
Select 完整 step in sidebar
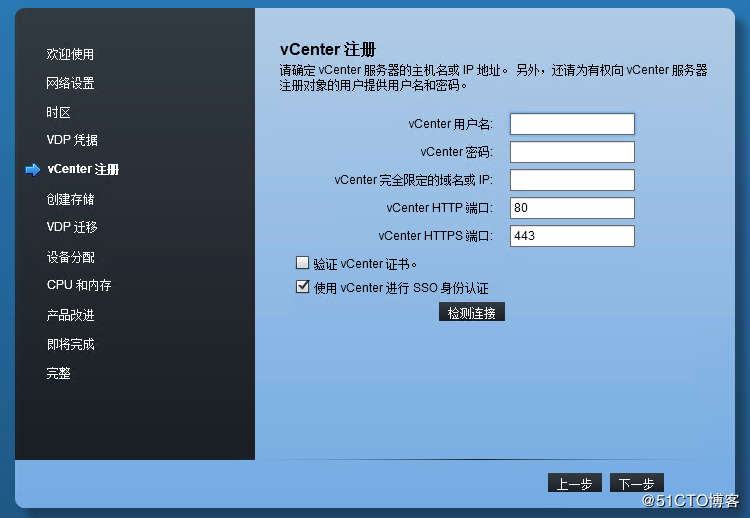(58, 373)
